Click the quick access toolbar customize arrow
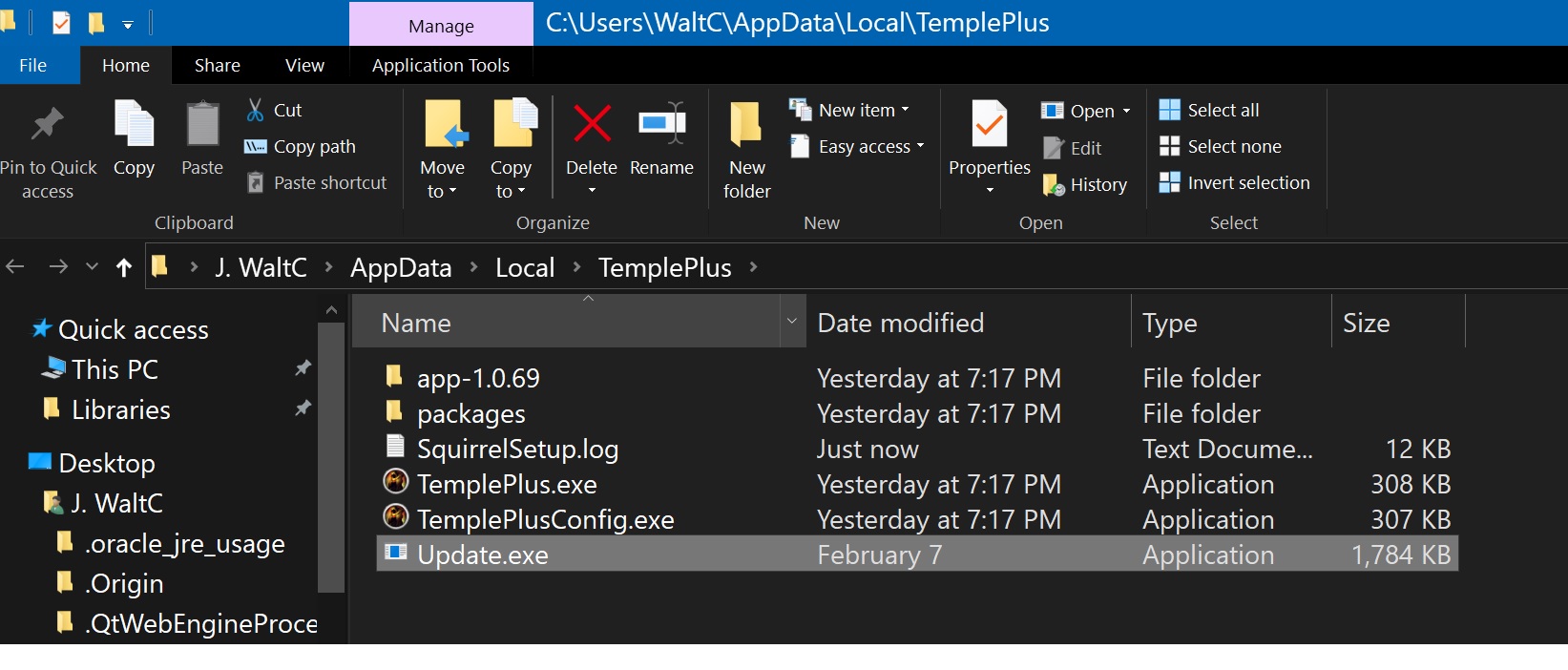This screenshot has width=1568, height=670. click(x=128, y=24)
